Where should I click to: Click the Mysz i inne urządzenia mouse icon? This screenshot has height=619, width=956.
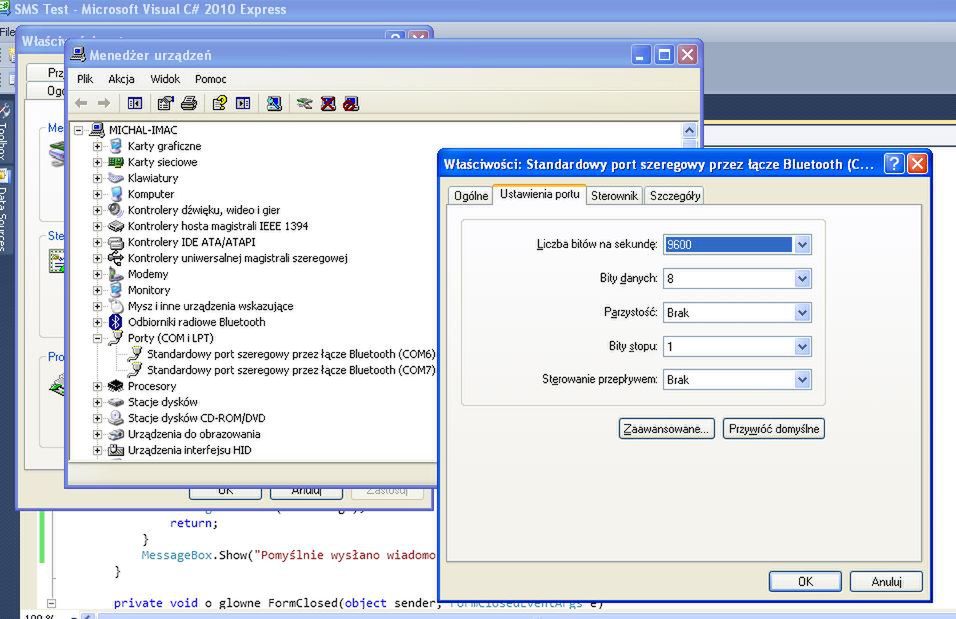coord(116,306)
